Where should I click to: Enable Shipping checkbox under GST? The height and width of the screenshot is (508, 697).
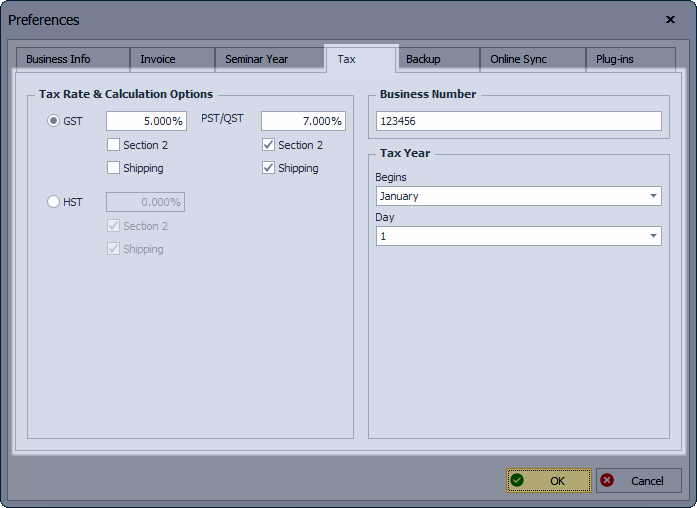point(113,168)
